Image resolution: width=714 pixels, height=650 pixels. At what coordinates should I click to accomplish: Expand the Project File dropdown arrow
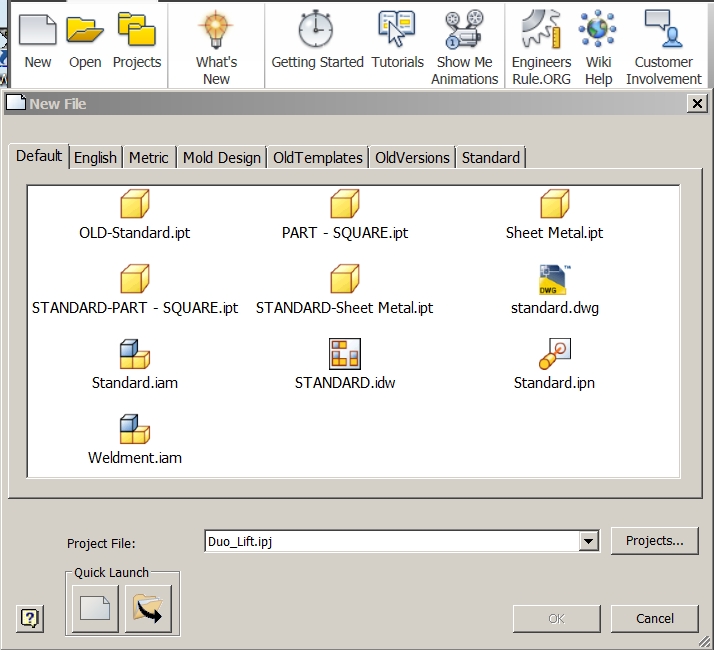(x=589, y=541)
